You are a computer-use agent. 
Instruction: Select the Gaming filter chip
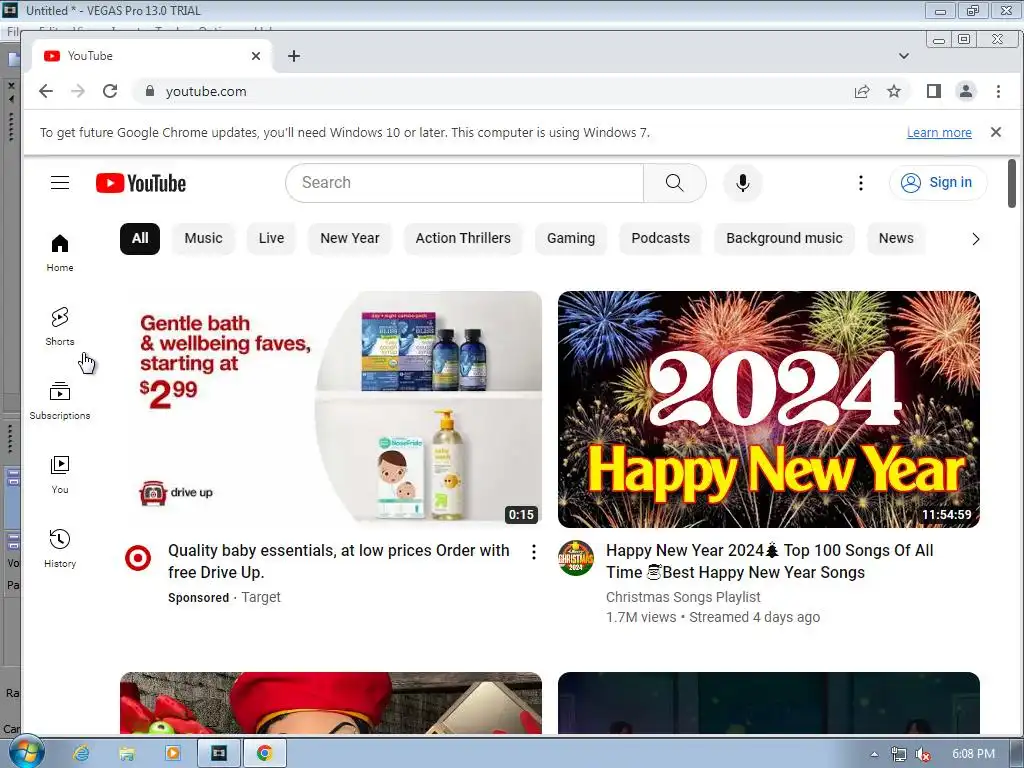(x=571, y=238)
